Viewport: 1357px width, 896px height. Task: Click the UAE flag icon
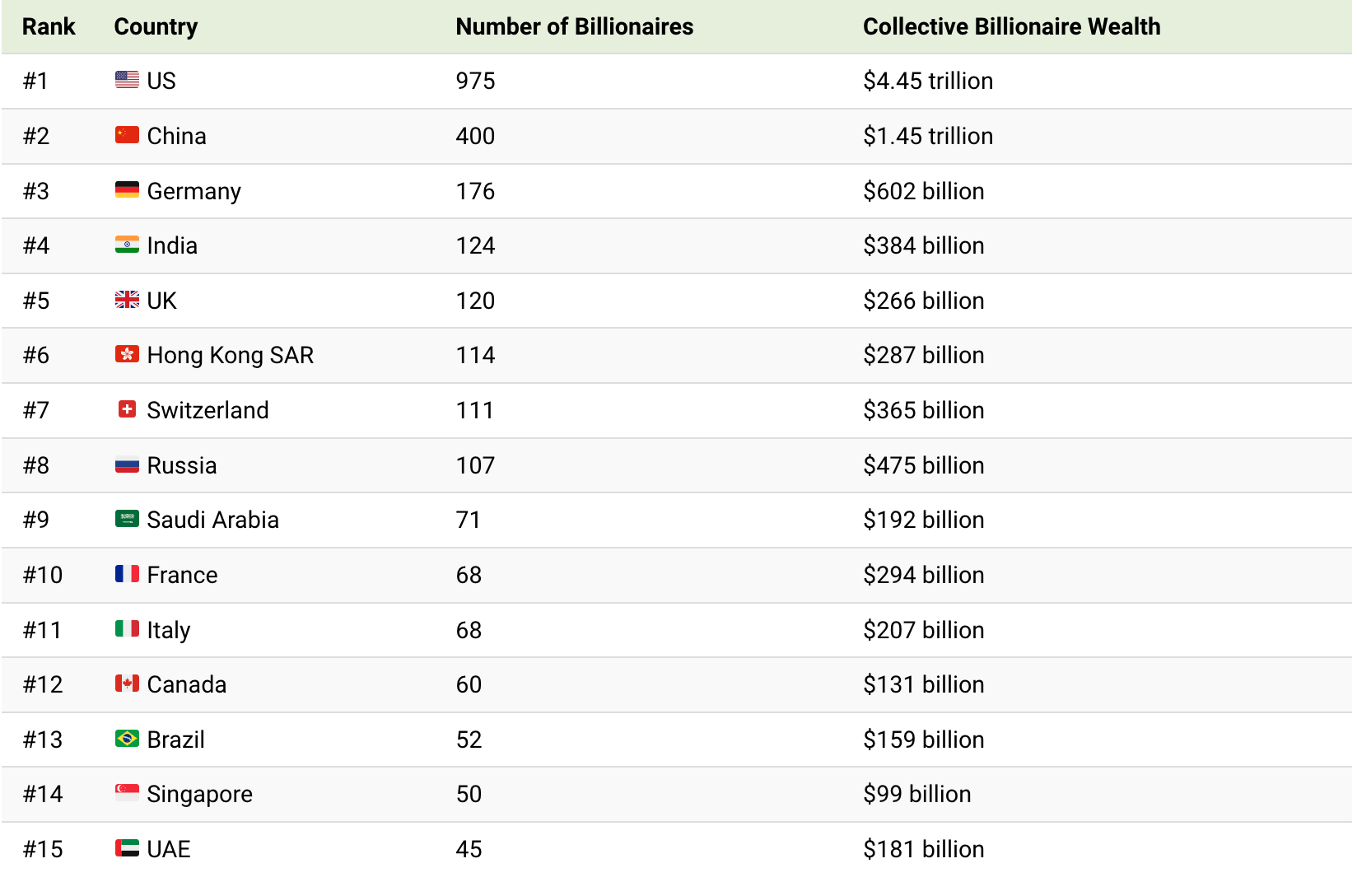(x=127, y=848)
